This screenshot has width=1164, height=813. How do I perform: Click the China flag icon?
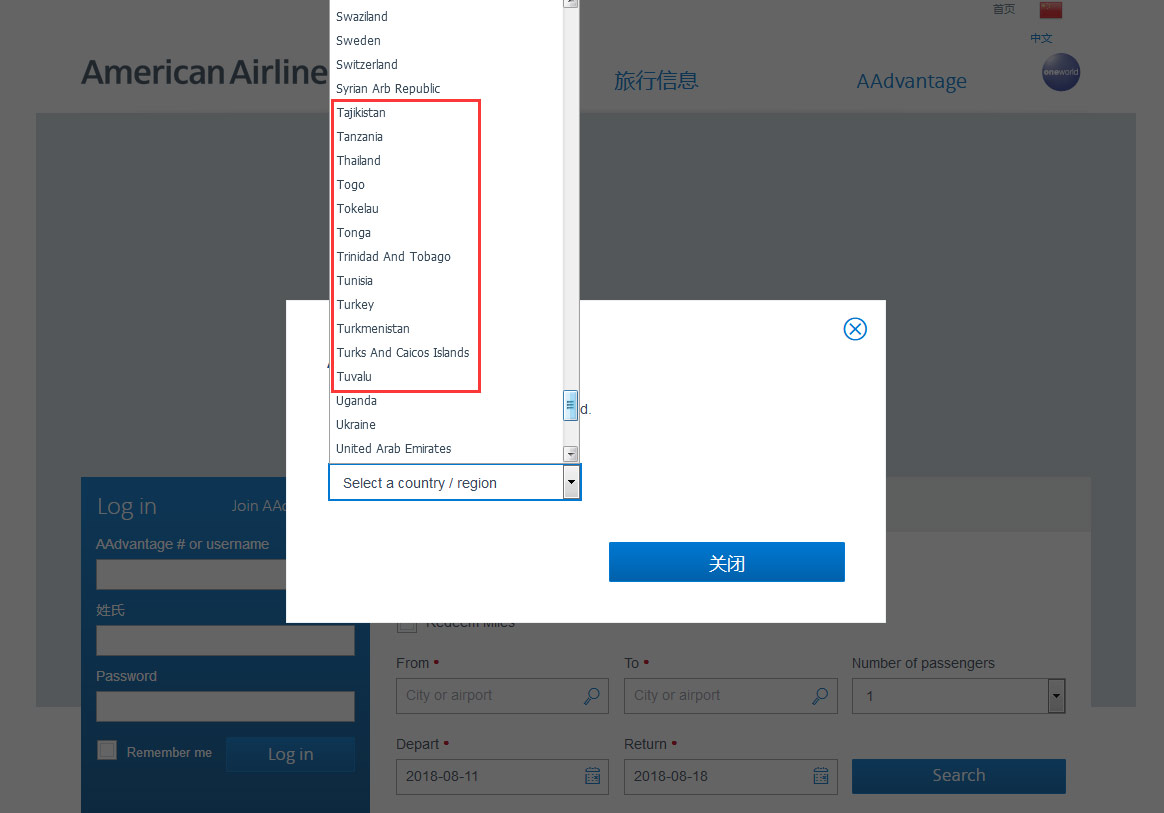pos(1050,10)
